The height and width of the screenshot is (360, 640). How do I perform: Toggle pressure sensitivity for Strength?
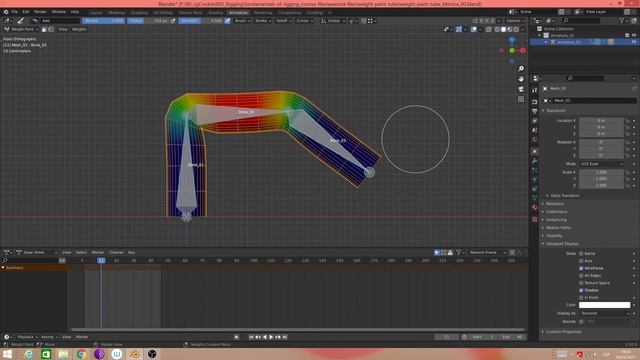(x=227, y=20)
